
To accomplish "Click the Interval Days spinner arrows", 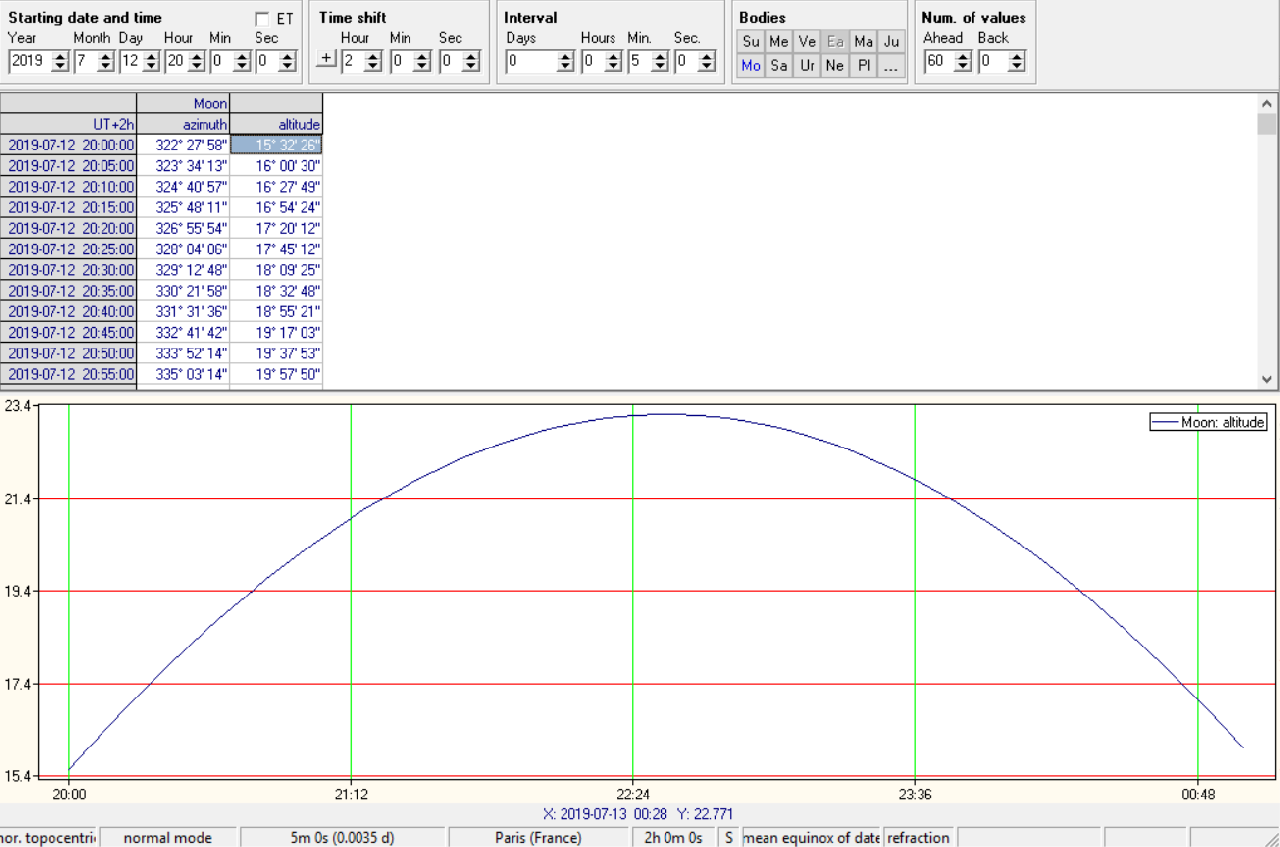I will 566,61.
